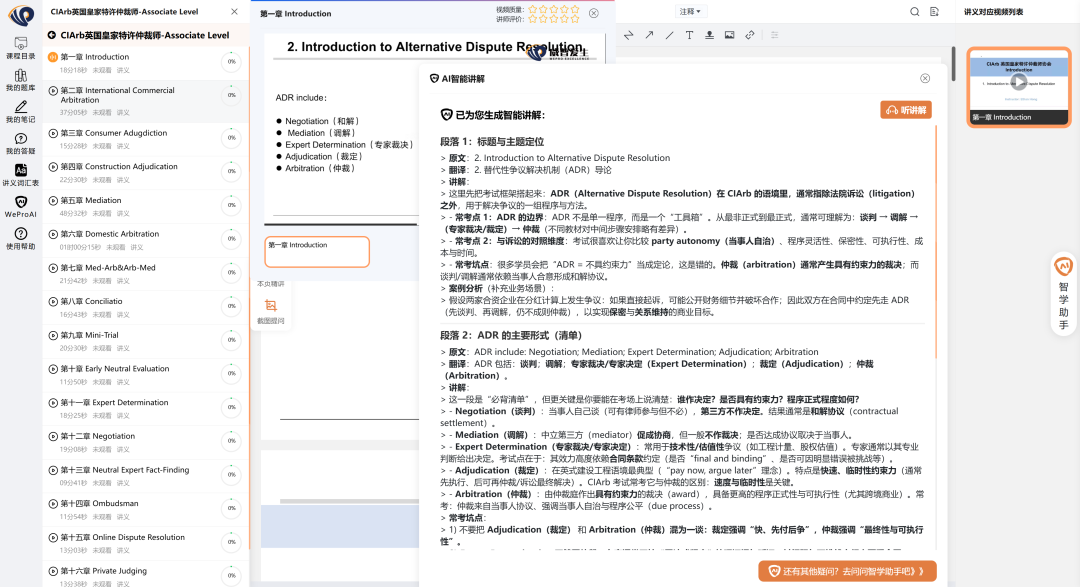Go back using arrow beside course title

(51, 35)
